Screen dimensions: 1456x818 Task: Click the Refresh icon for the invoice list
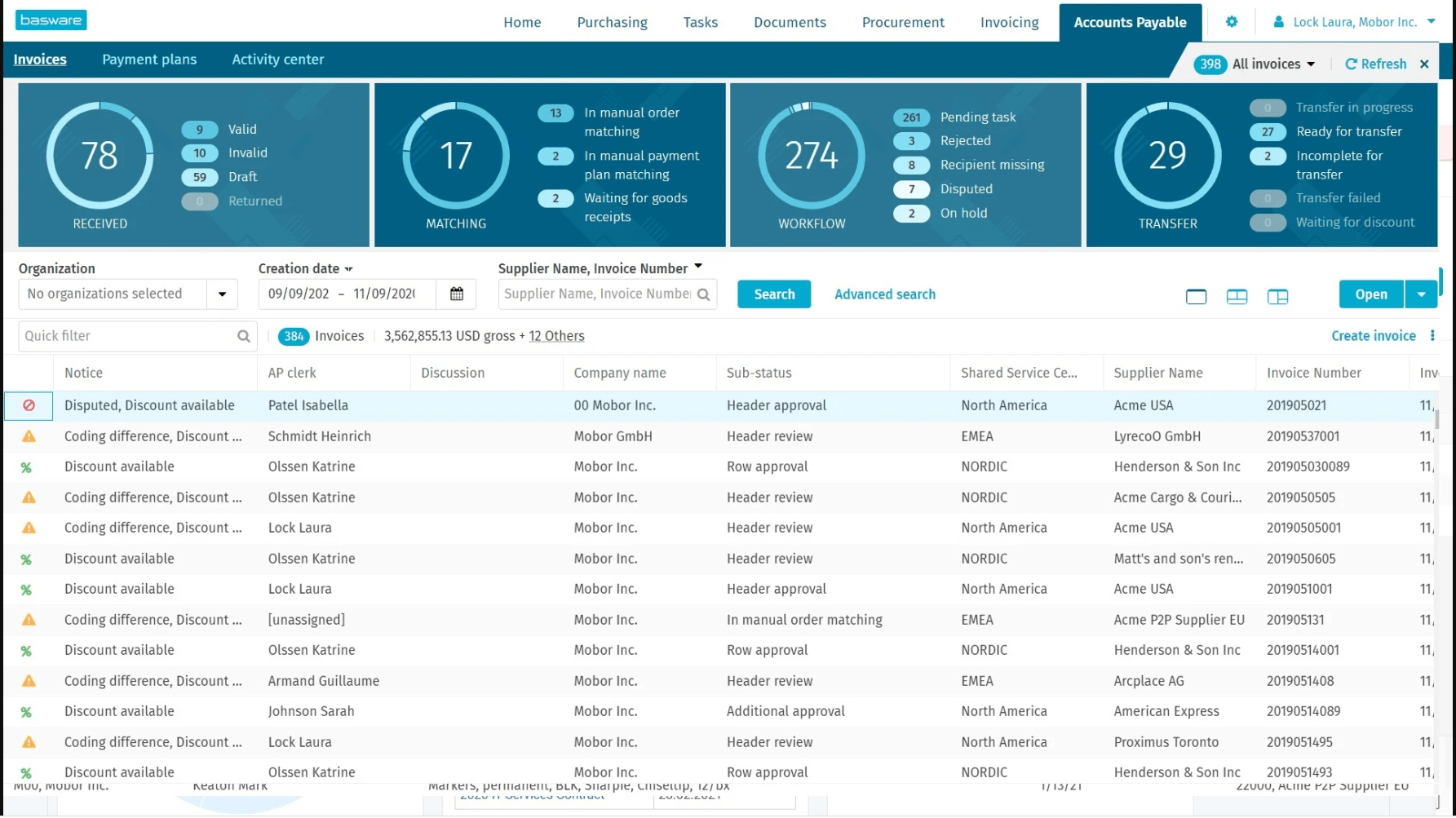coord(1352,64)
